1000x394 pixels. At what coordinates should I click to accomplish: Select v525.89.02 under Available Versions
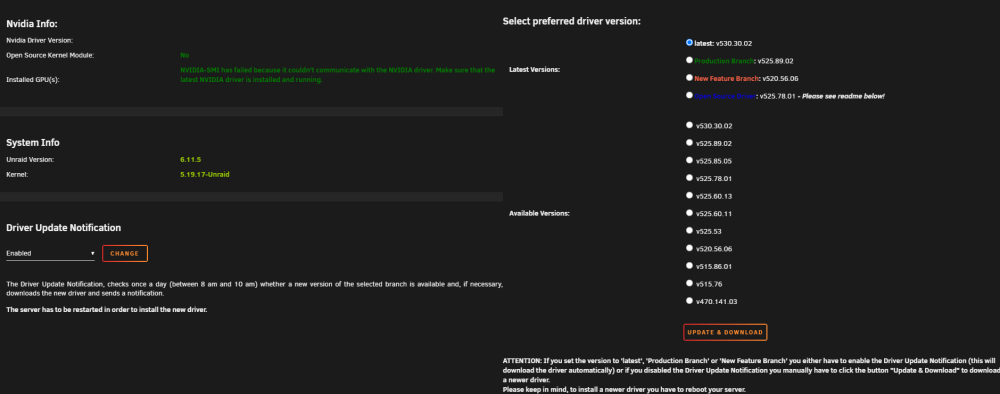689,143
